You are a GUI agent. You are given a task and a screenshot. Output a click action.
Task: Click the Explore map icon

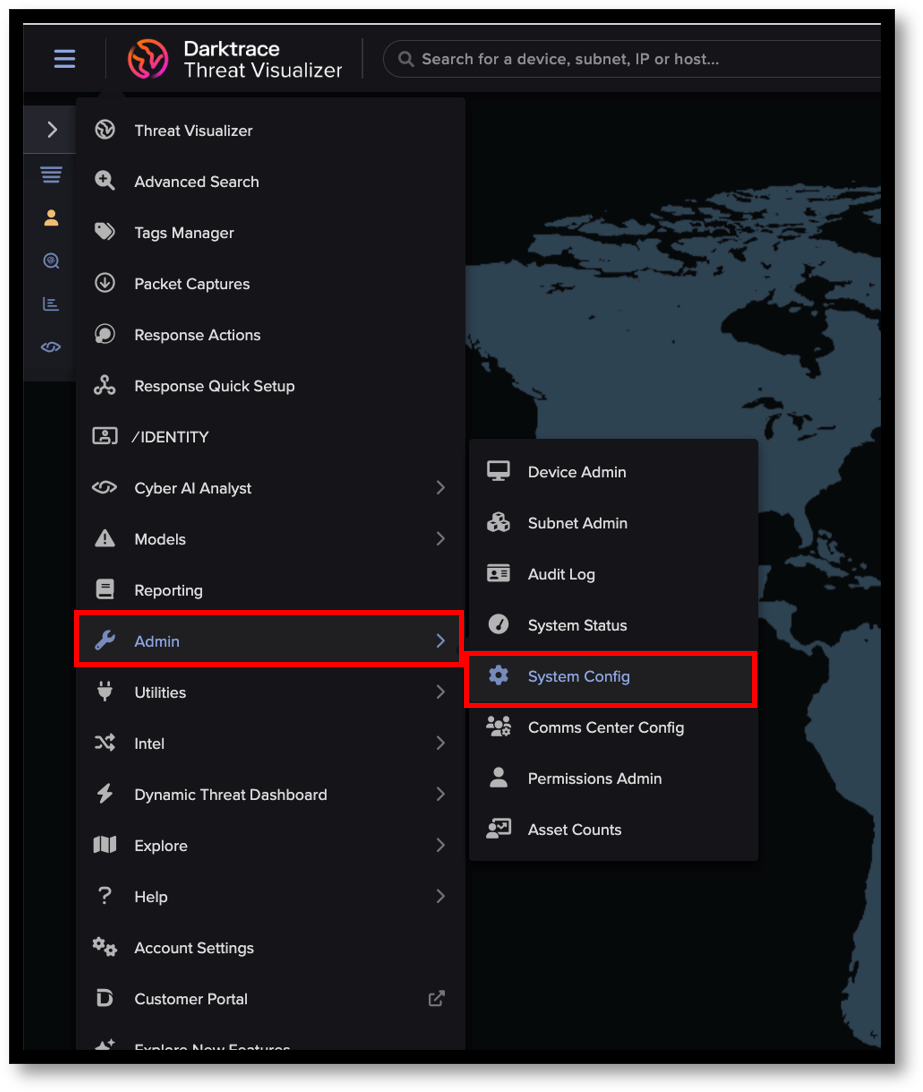tap(104, 845)
